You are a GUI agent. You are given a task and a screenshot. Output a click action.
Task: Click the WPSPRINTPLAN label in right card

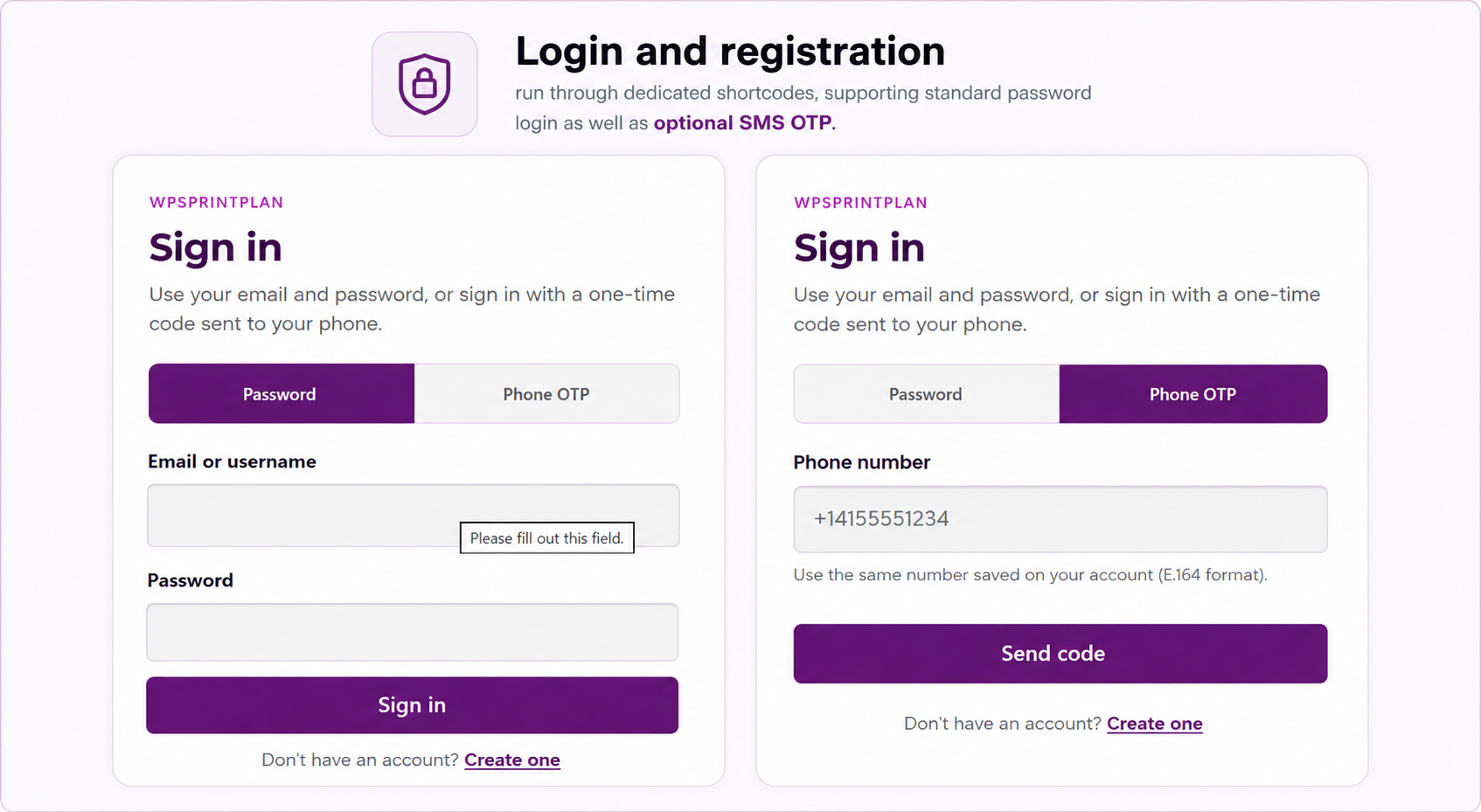[861, 203]
